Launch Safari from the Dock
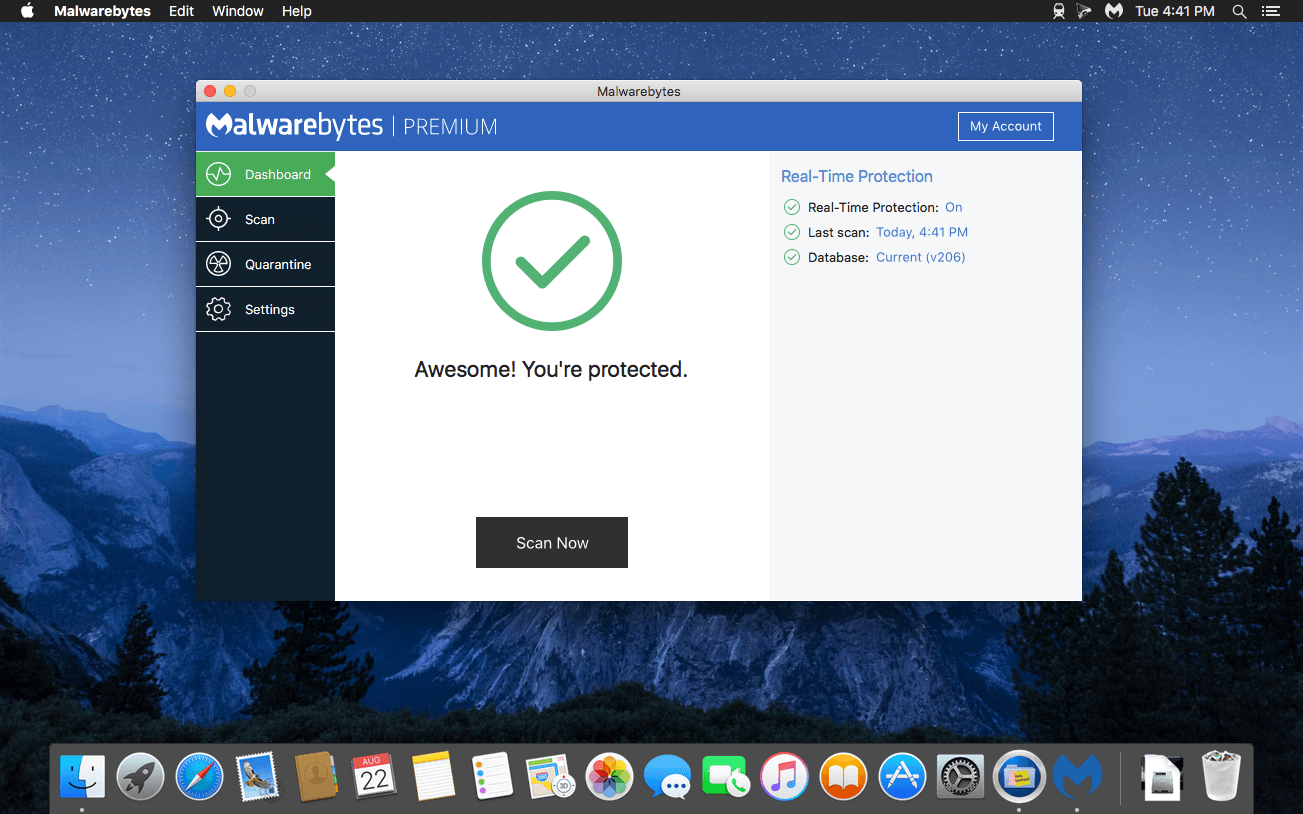 pyautogui.click(x=200, y=776)
